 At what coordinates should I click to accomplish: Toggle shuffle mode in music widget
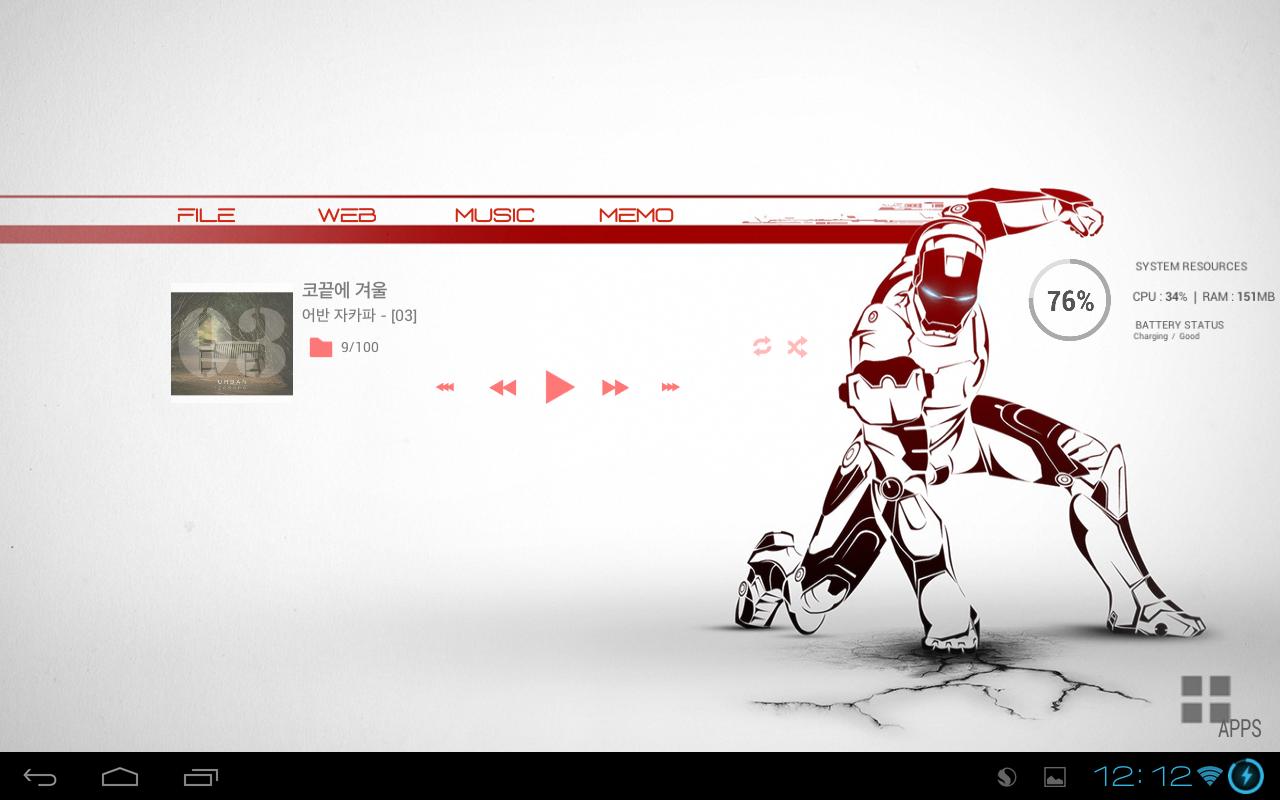(796, 347)
